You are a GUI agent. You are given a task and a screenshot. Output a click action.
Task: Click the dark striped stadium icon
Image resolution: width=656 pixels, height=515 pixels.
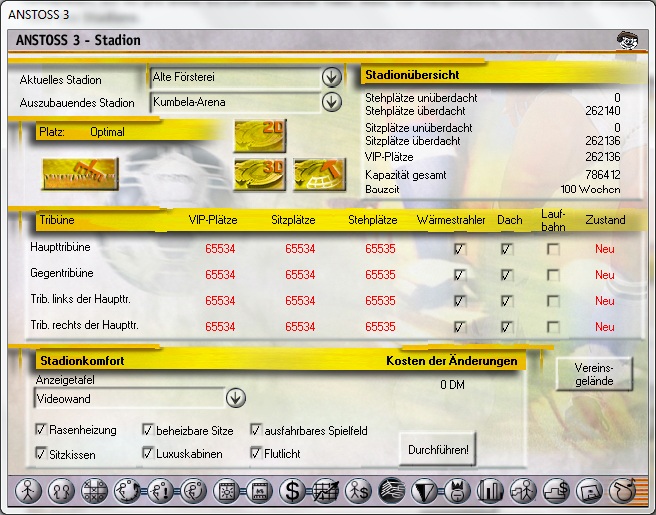(392, 490)
